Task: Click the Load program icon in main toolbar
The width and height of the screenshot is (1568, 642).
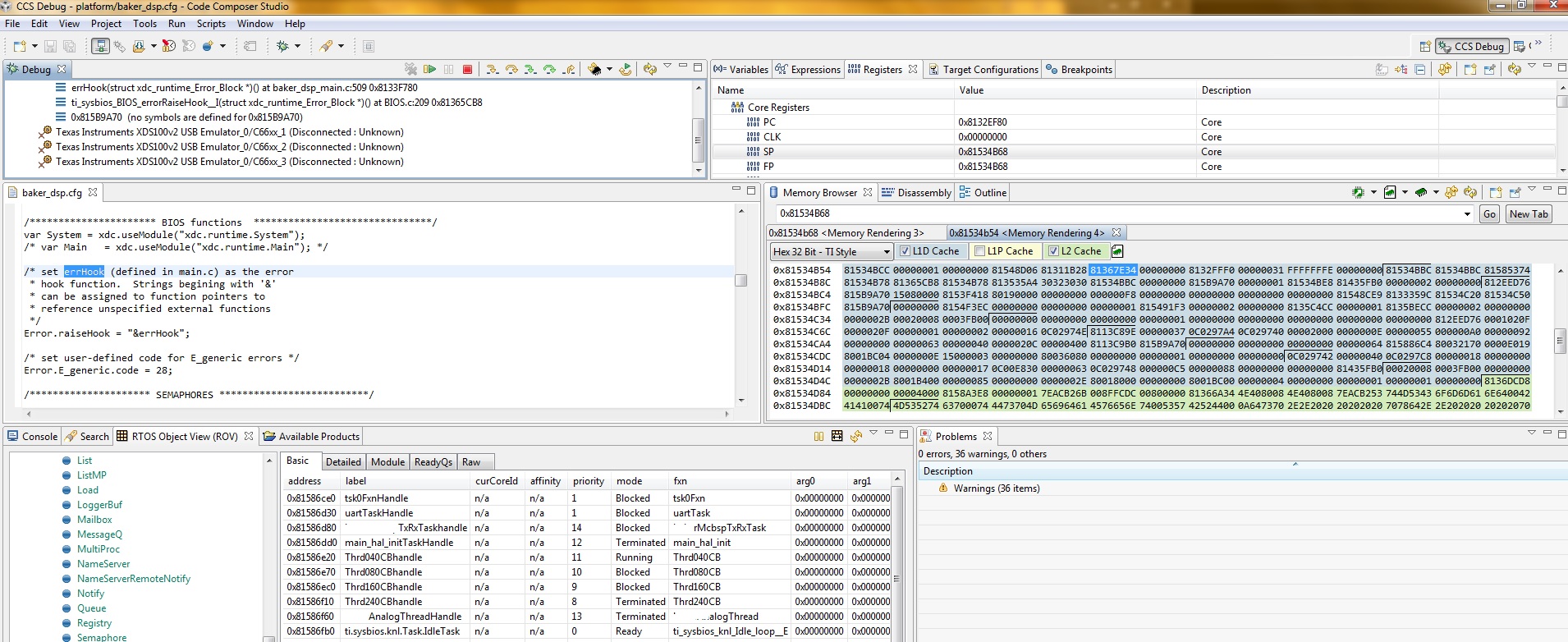Action: (x=139, y=46)
